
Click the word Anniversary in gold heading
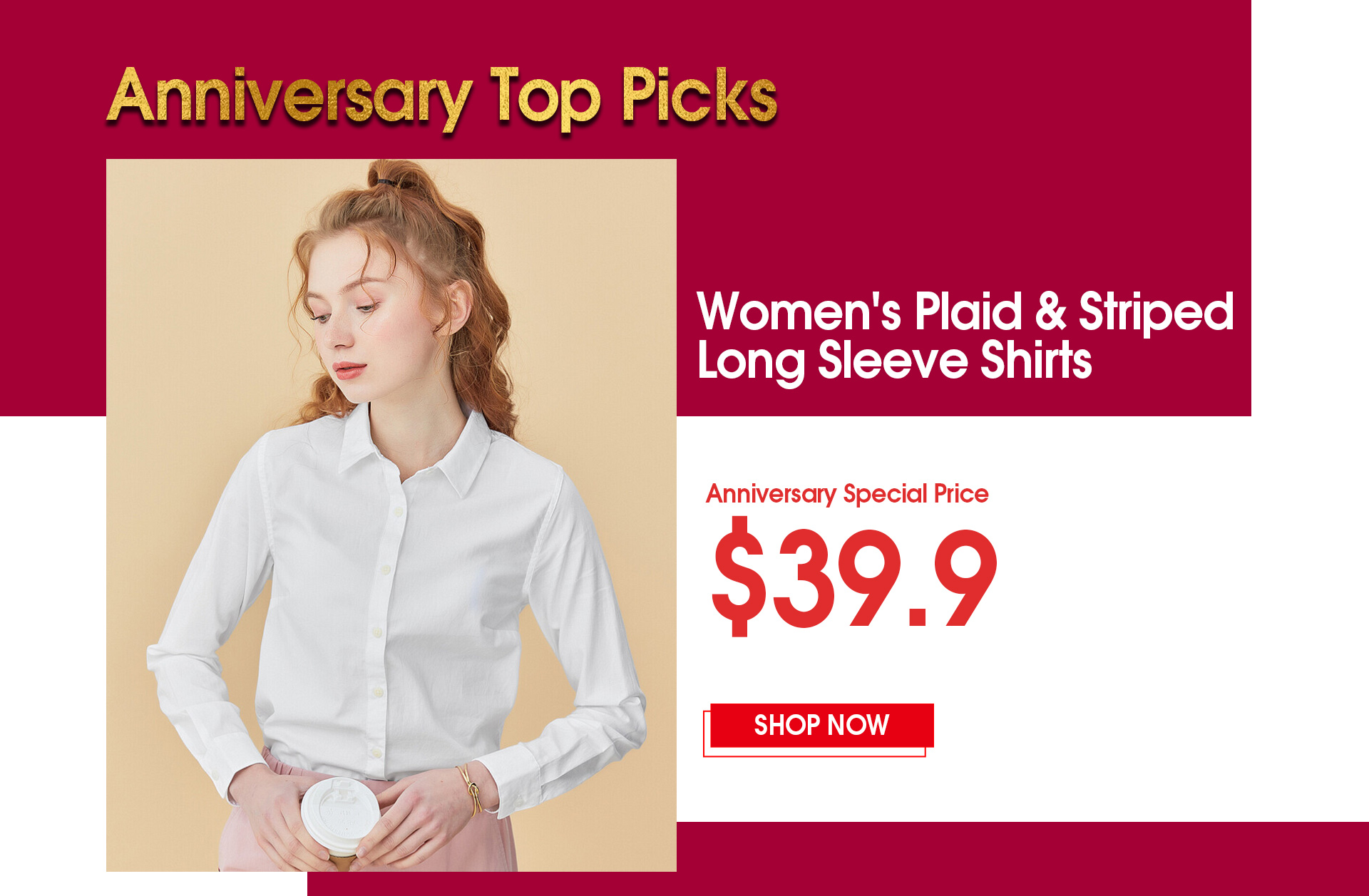[289, 97]
